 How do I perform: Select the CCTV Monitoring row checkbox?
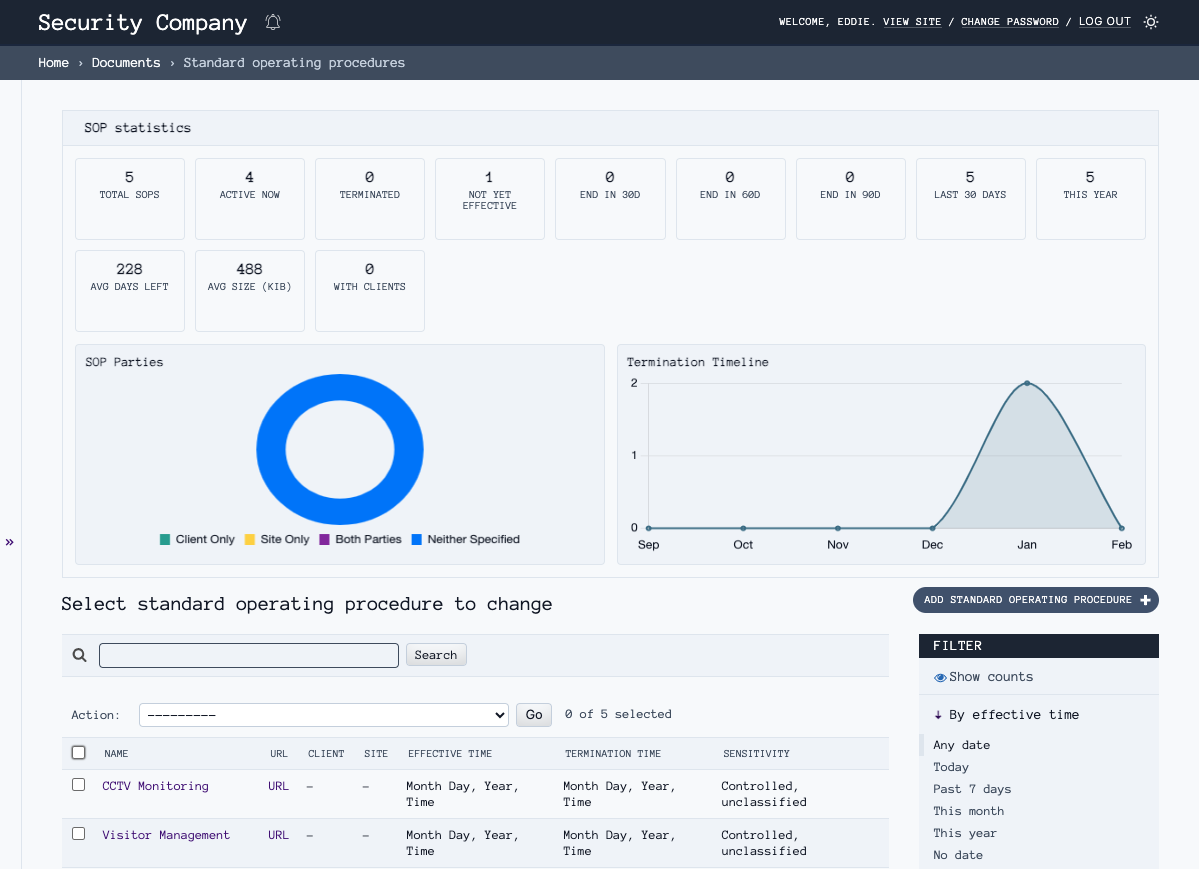click(79, 785)
